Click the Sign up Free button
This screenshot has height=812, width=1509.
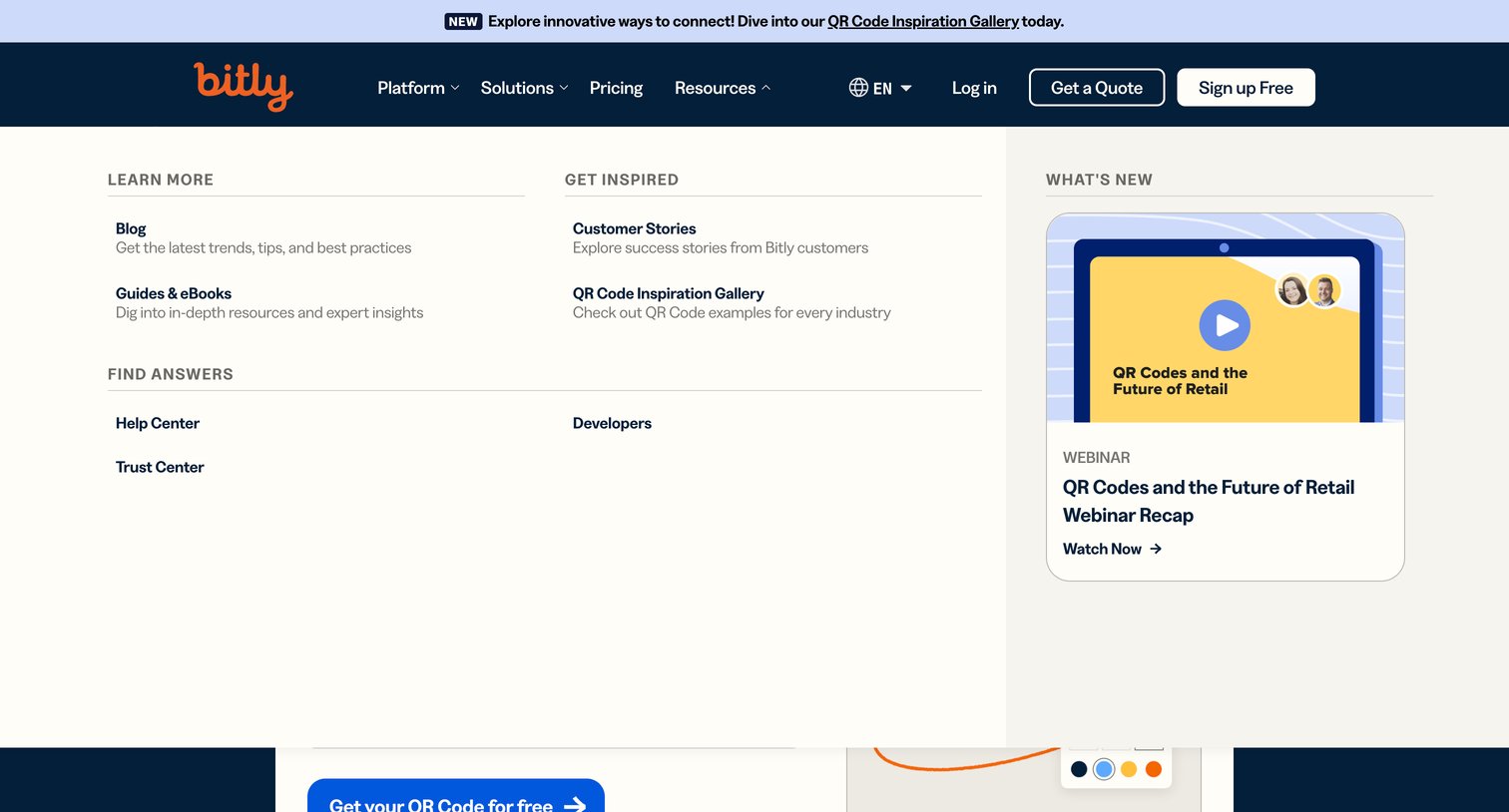tap(1246, 88)
